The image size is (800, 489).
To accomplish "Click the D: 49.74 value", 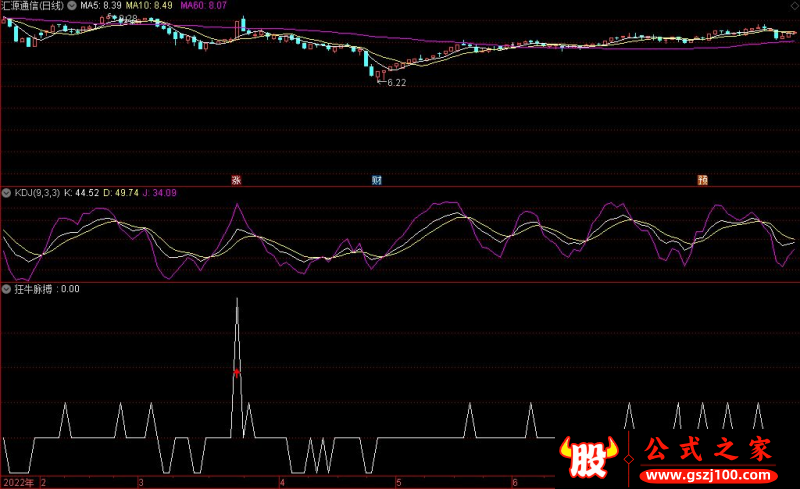I will tap(121, 193).
